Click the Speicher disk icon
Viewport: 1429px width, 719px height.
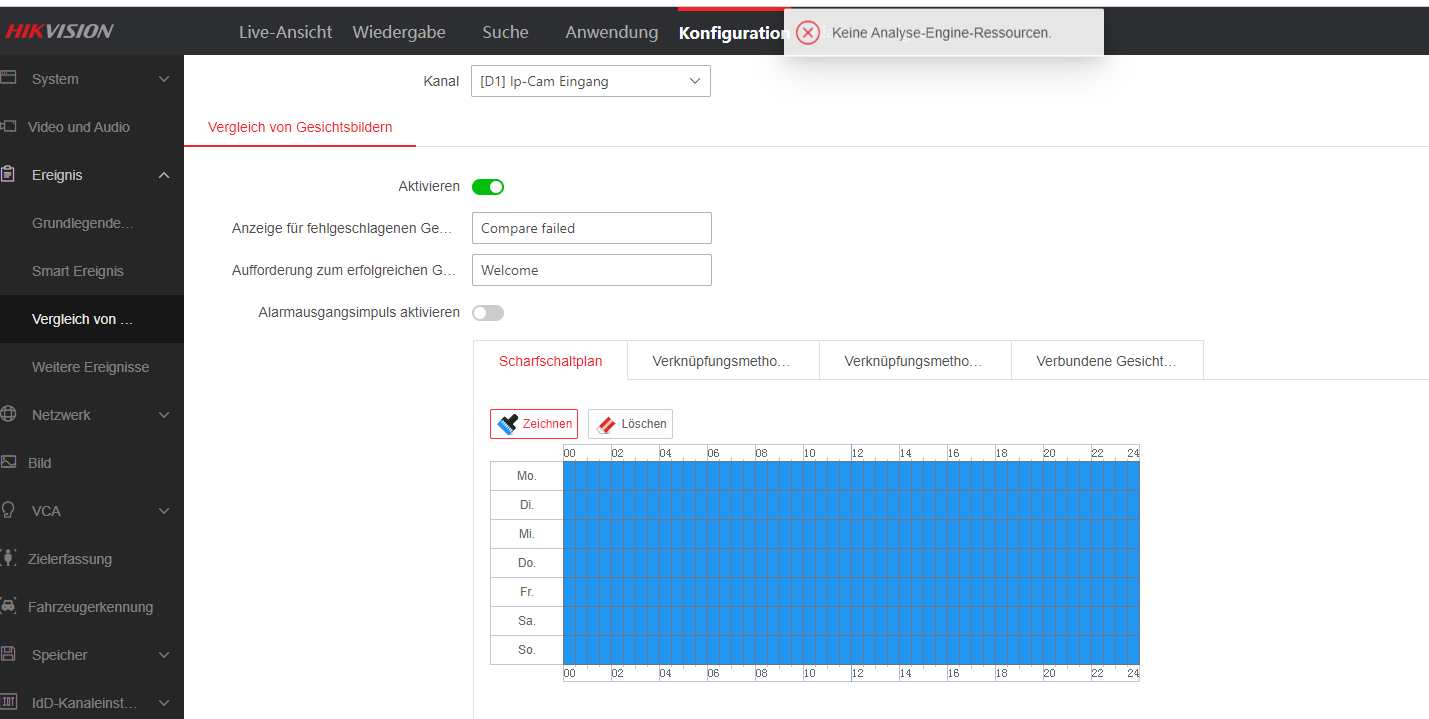pyautogui.click(x=9, y=654)
